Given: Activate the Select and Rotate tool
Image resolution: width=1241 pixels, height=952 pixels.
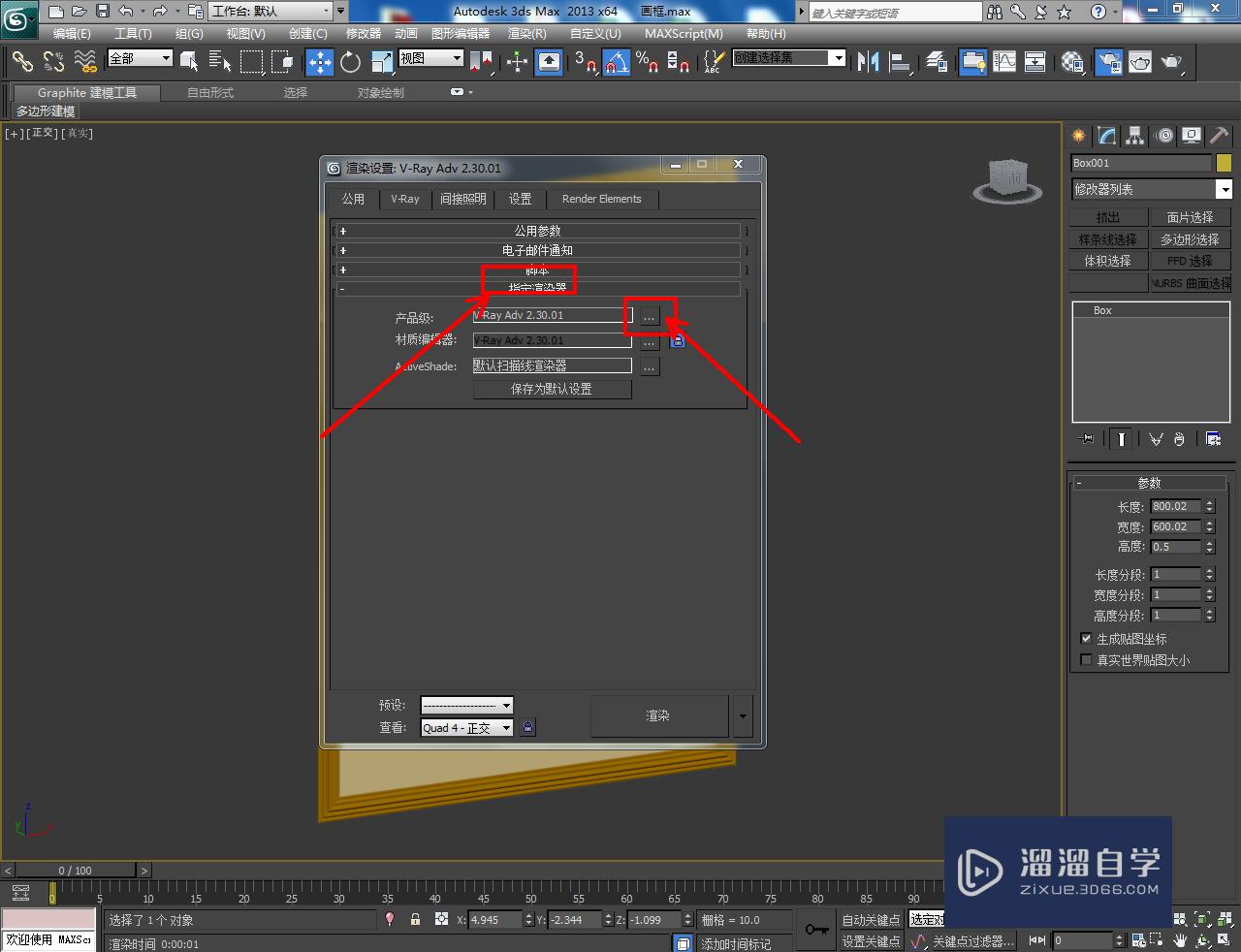Looking at the screenshot, I should (351, 62).
